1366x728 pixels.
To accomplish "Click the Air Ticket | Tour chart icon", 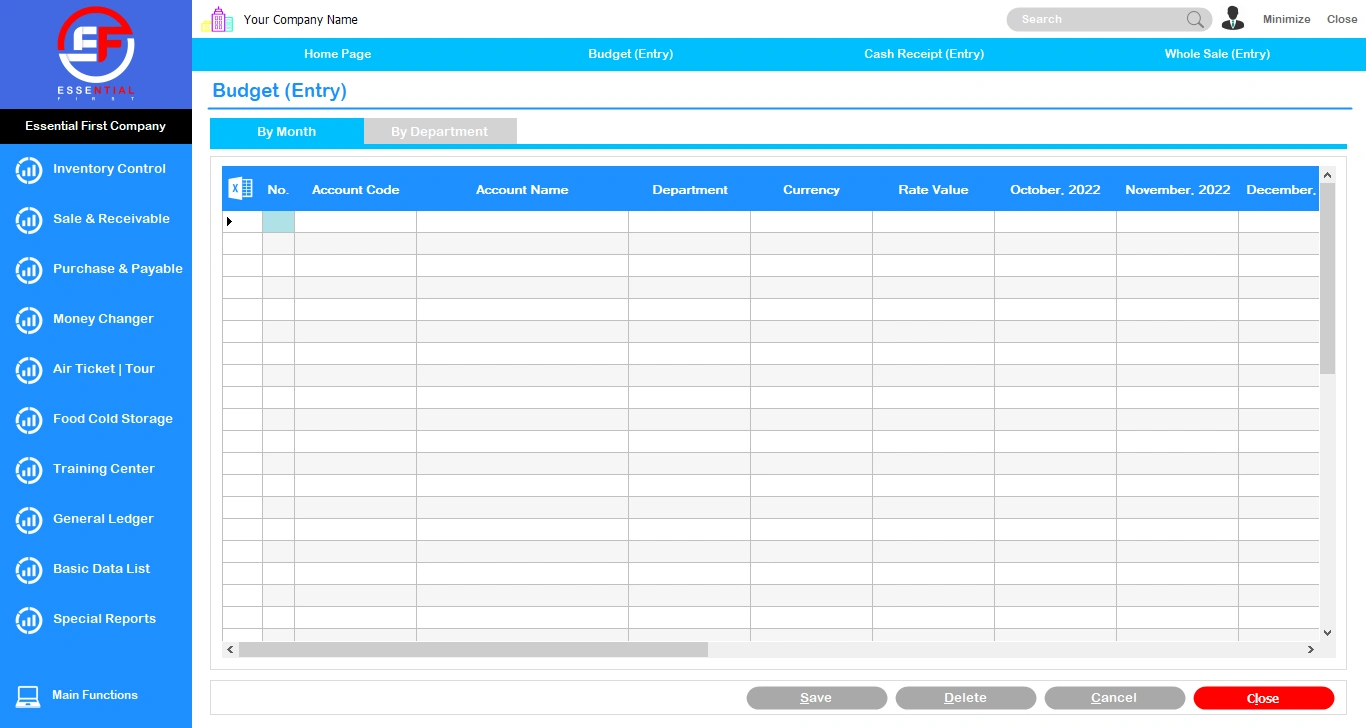I will [x=29, y=370].
